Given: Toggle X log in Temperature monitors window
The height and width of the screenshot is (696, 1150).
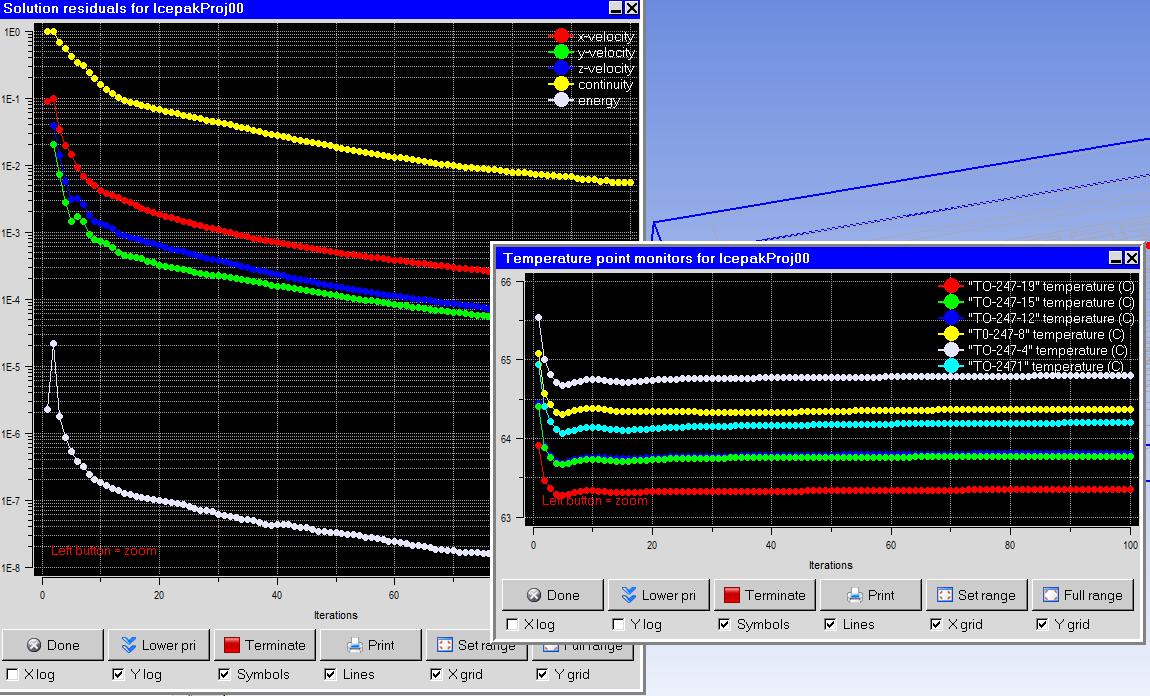Looking at the screenshot, I should pos(513,624).
